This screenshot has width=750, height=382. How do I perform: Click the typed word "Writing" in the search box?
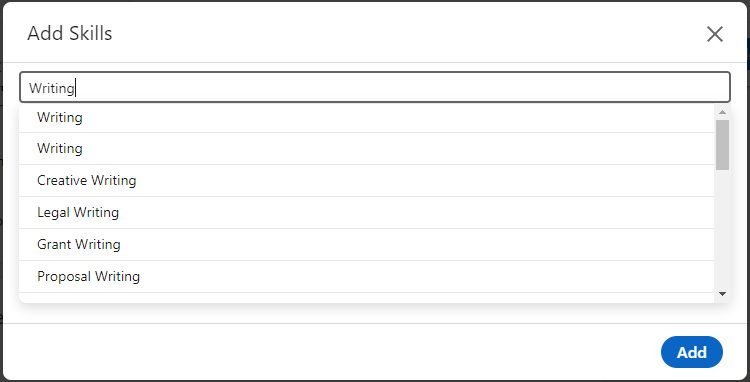click(x=52, y=88)
